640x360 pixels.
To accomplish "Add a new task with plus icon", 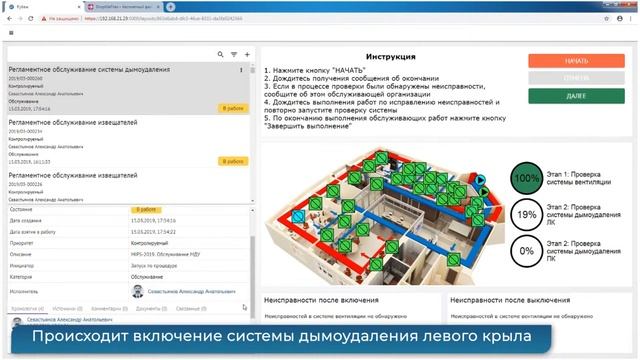I will click(x=247, y=54).
